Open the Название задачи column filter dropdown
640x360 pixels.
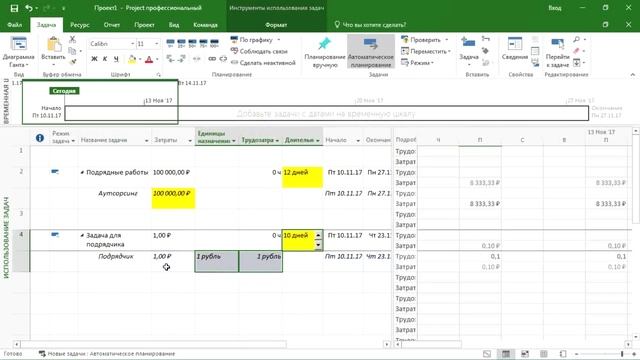coord(147,141)
